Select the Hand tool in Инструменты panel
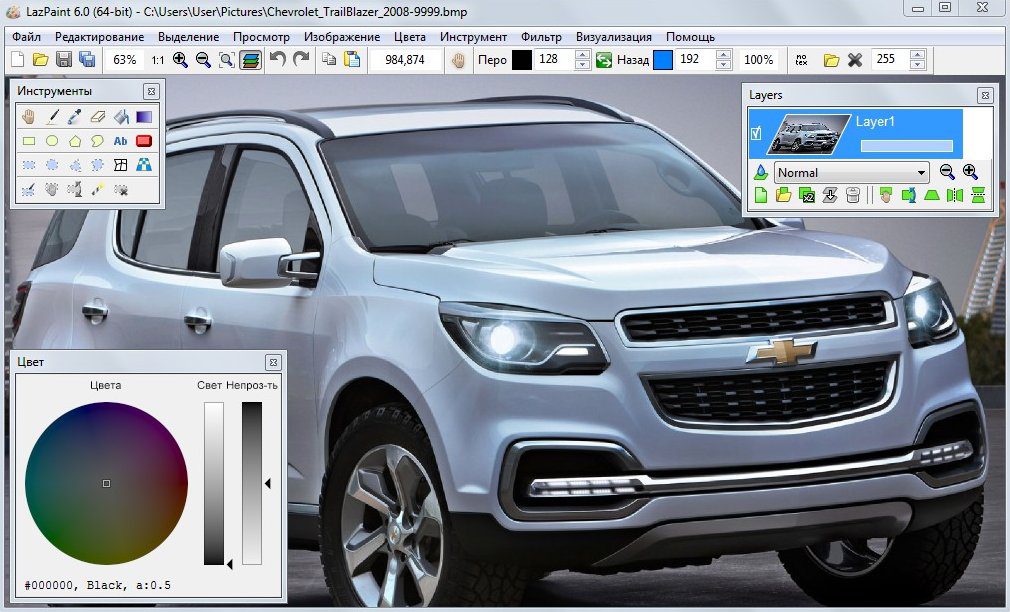The height and width of the screenshot is (612, 1010). (x=28, y=117)
